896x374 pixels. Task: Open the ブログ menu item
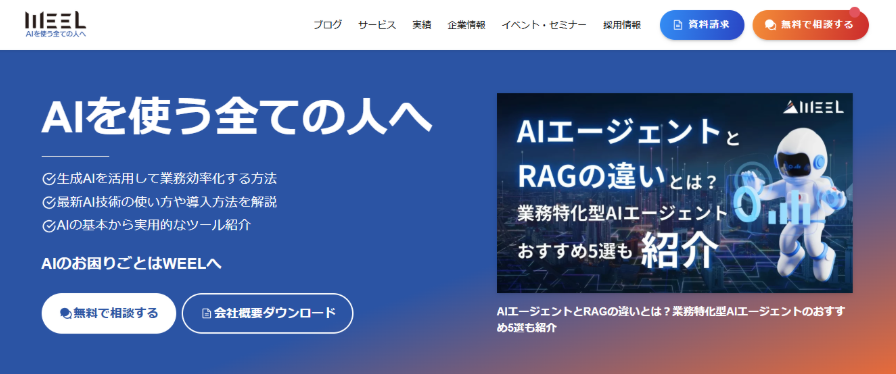[327, 25]
